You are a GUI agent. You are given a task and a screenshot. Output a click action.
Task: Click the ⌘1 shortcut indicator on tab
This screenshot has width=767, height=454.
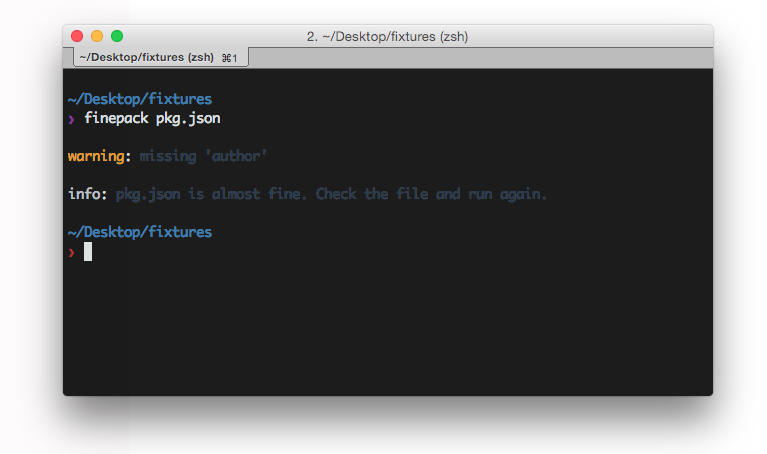click(229, 58)
